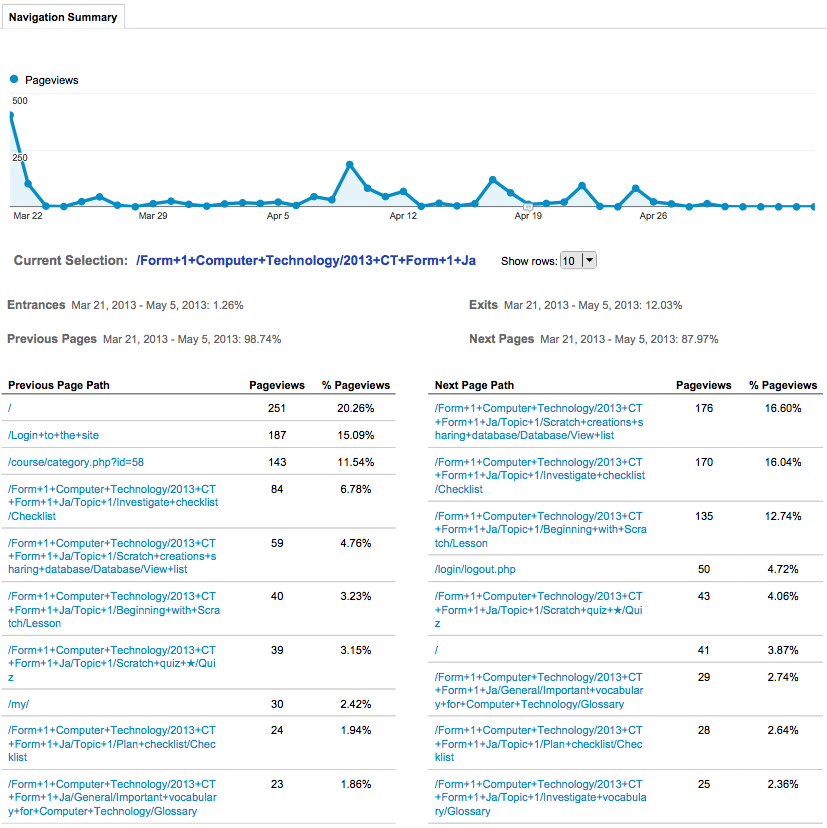Click the Next Page Path column header
Screen dimensions: 827x828
[x=474, y=385]
